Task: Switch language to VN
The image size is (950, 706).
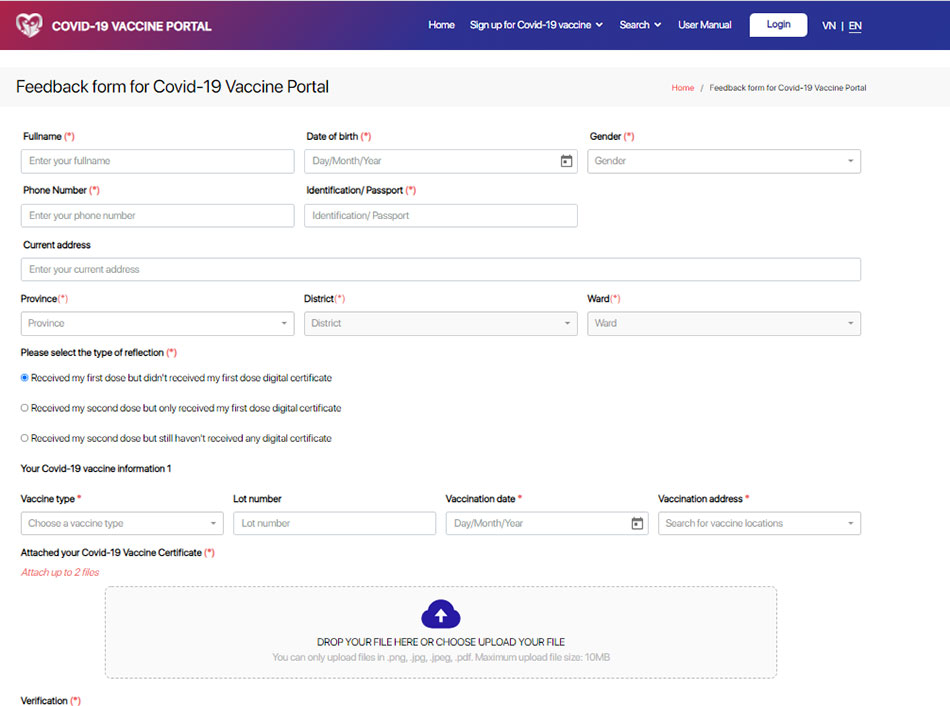Action: 828,26
